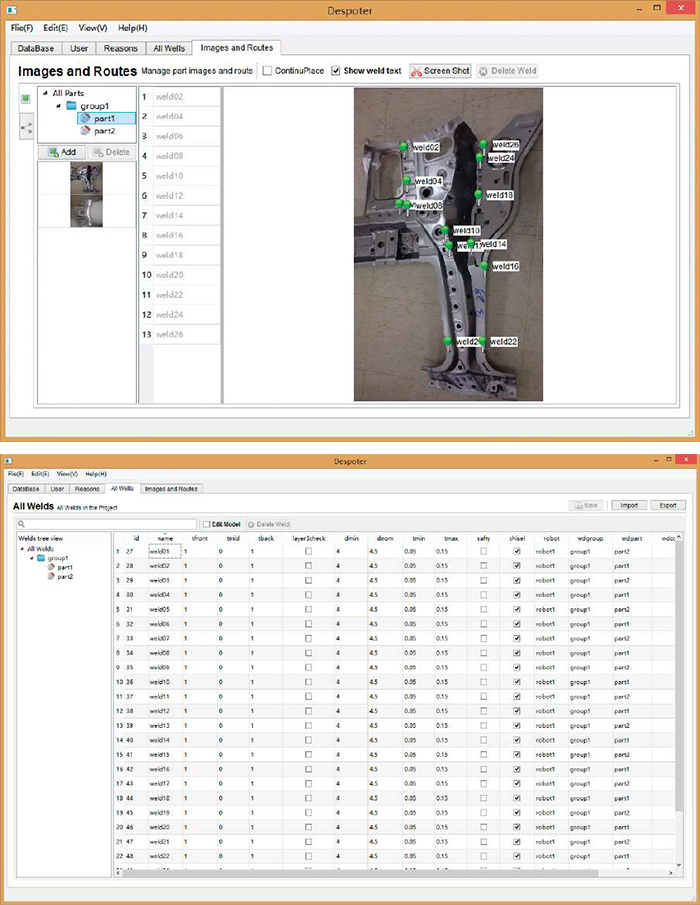This screenshot has height=905, width=700.
Task: Check the safty box in the weld03 row
Action: tap(484, 580)
